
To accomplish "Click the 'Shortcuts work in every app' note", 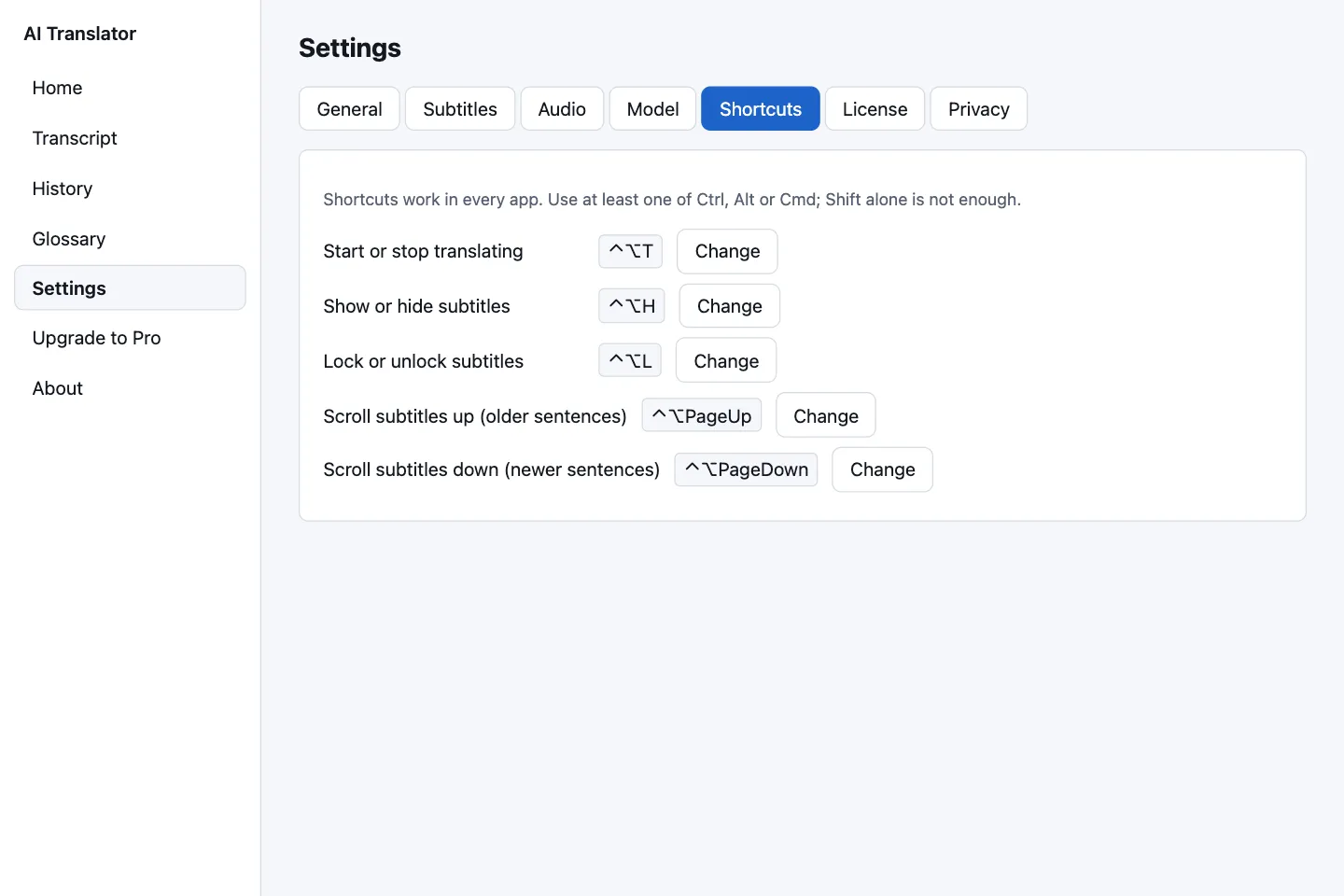I will [x=672, y=200].
